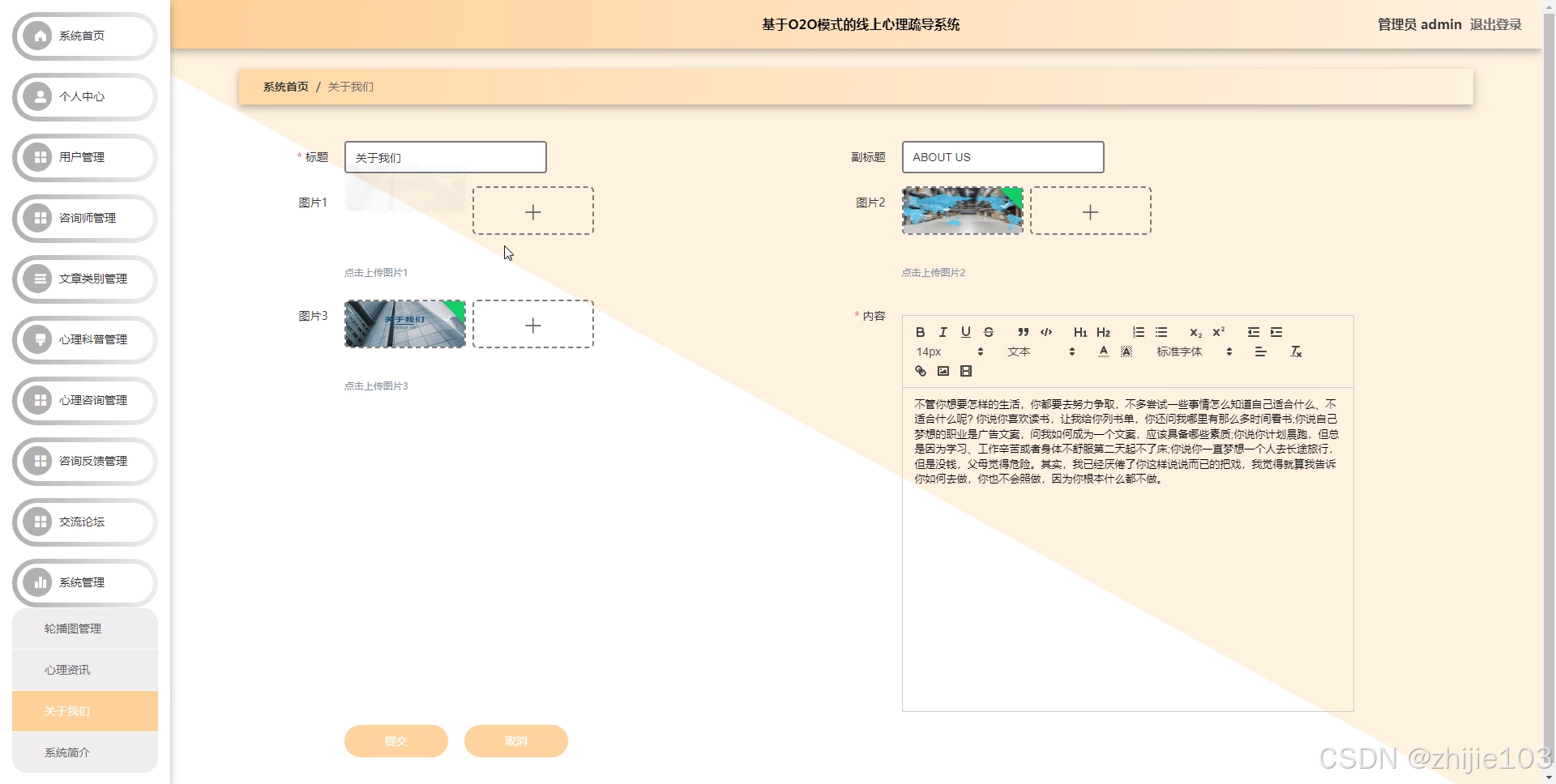Switch the editor to code view
The height and width of the screenshot is (784, 1556).
pos(1045,332)
